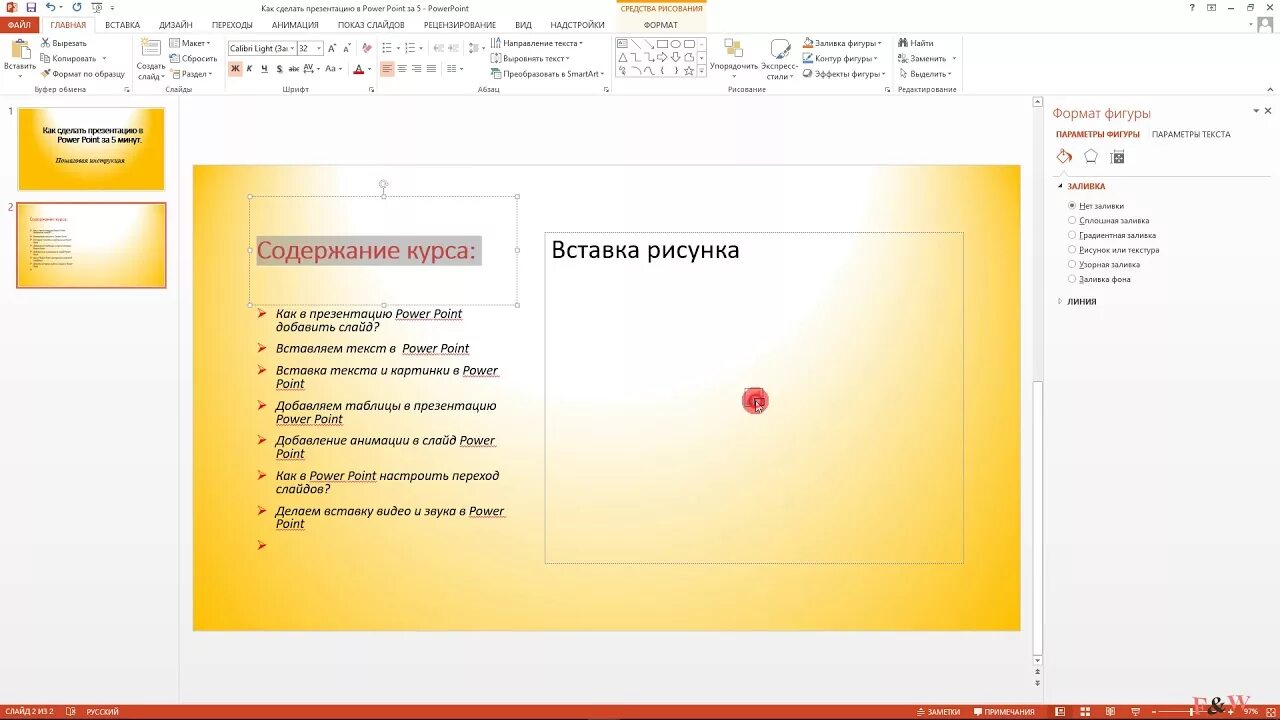
Task: Click Найти binoculars find button
Action: [x=916, y=43]
